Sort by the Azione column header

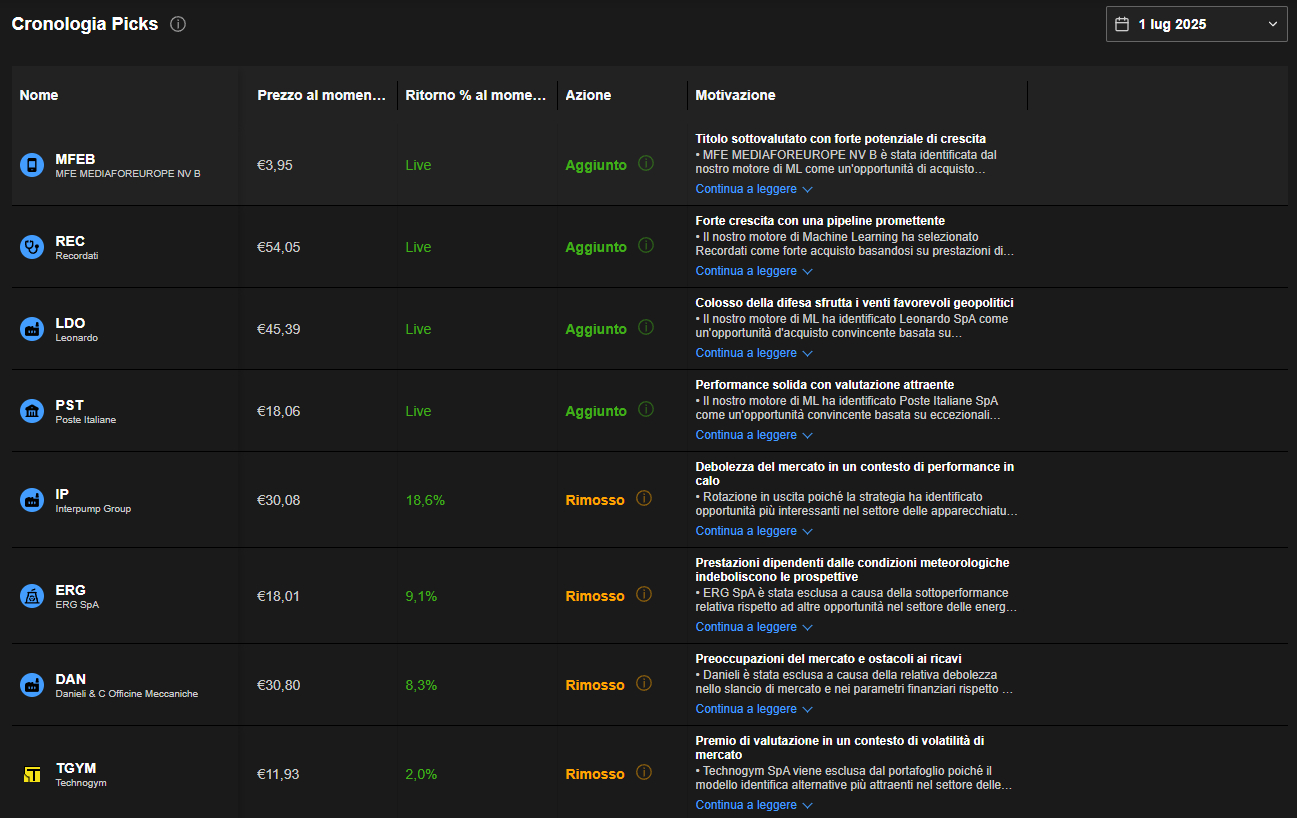pos(588,95)
